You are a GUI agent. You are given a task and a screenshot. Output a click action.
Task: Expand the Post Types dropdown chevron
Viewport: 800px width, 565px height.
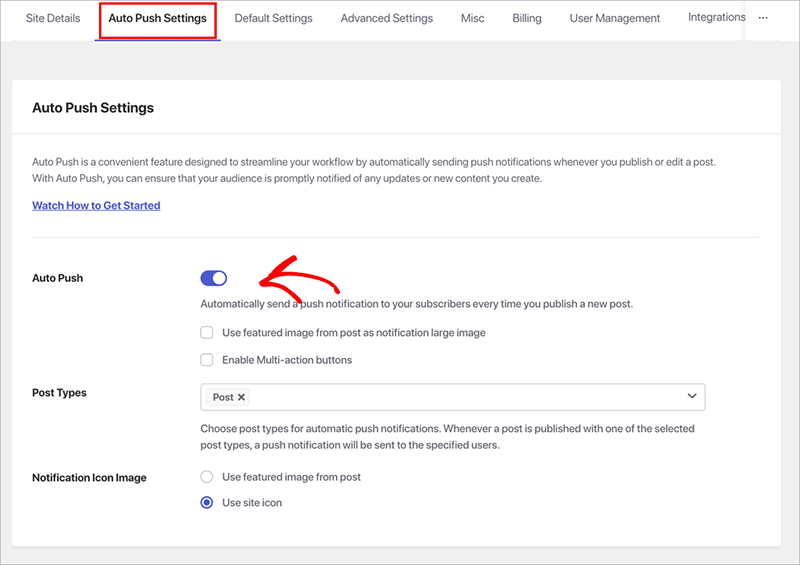[691, 397]
